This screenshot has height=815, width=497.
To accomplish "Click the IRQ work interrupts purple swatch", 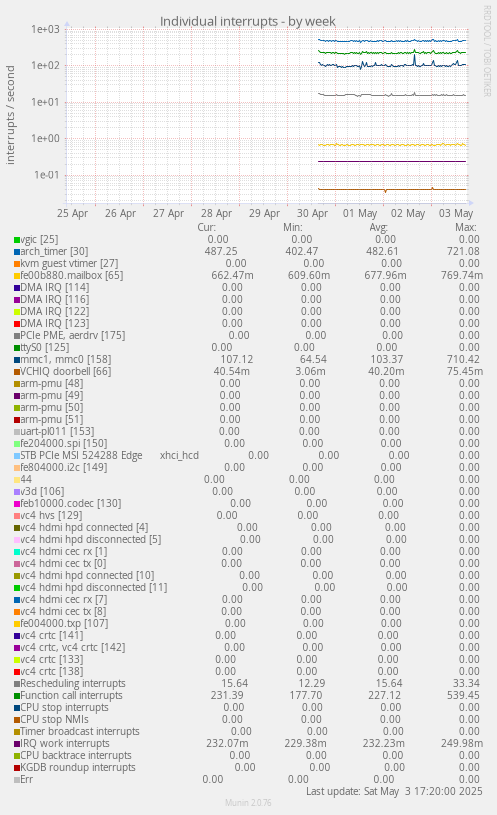I will (x=17, y=744).
